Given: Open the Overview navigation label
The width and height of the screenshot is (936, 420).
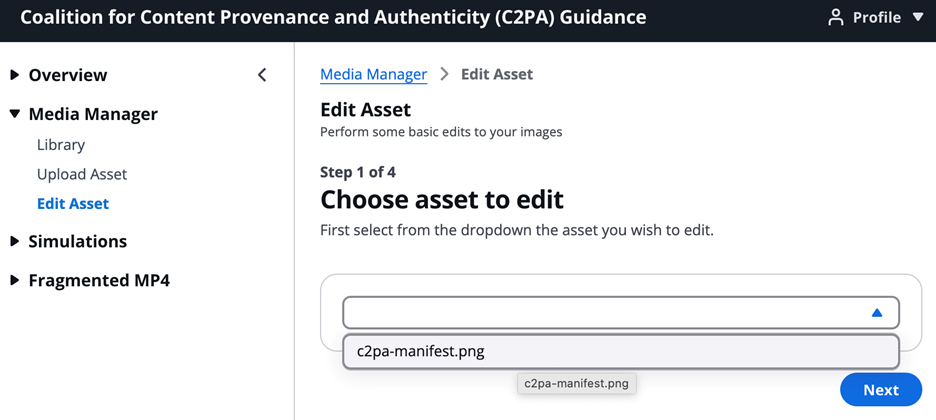Looking at the screenshot, I should pos(68,75).
